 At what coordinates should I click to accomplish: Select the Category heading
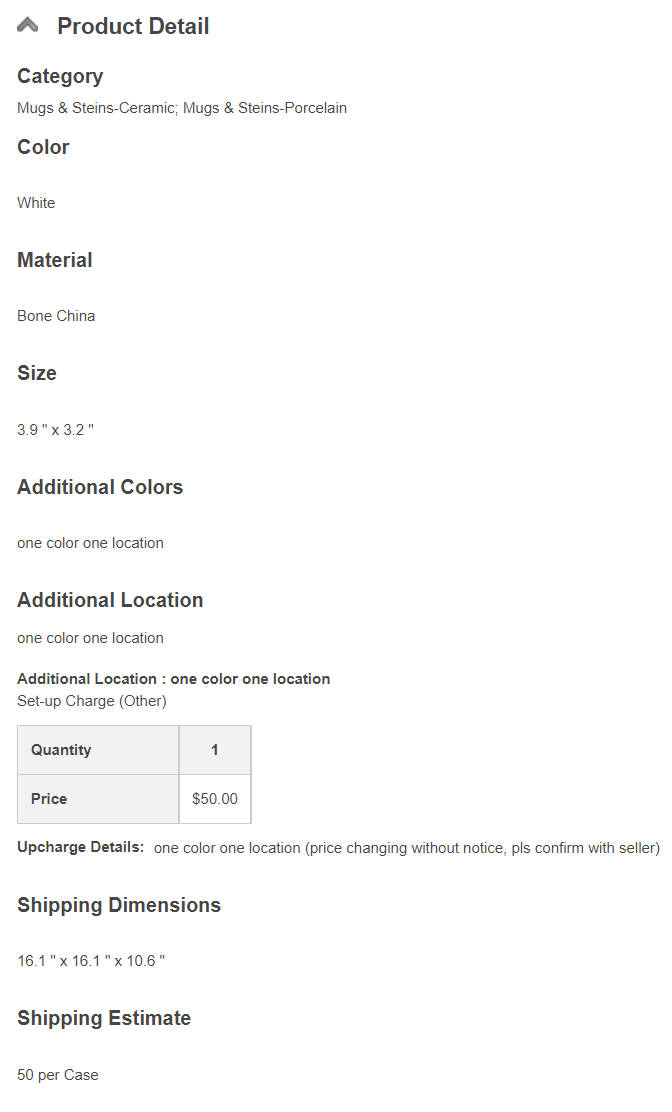click(60, 76)
